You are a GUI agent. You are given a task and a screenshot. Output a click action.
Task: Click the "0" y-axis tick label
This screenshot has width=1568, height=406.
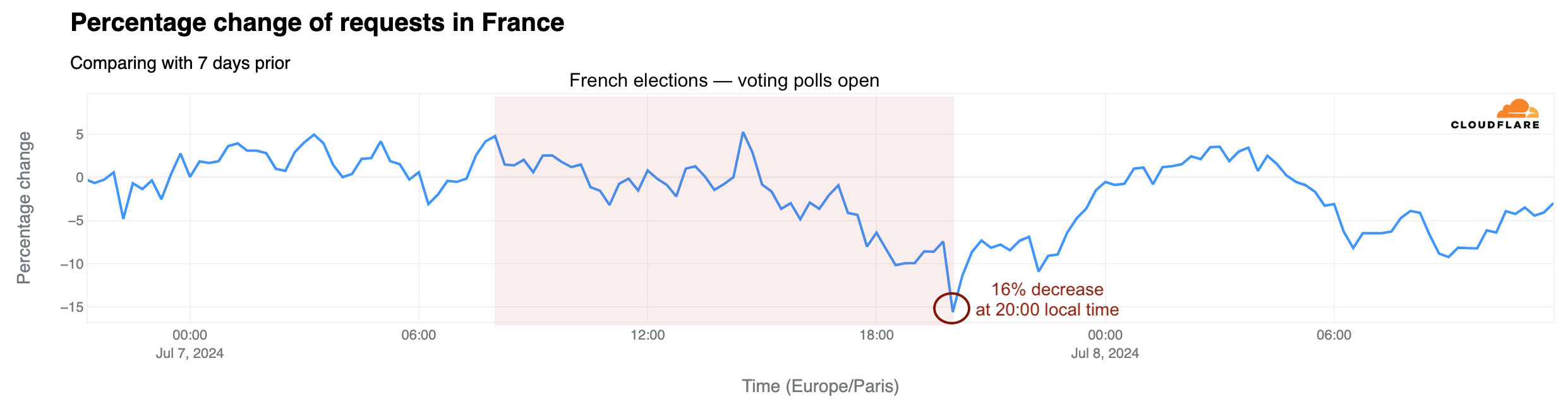pos(80,178)
